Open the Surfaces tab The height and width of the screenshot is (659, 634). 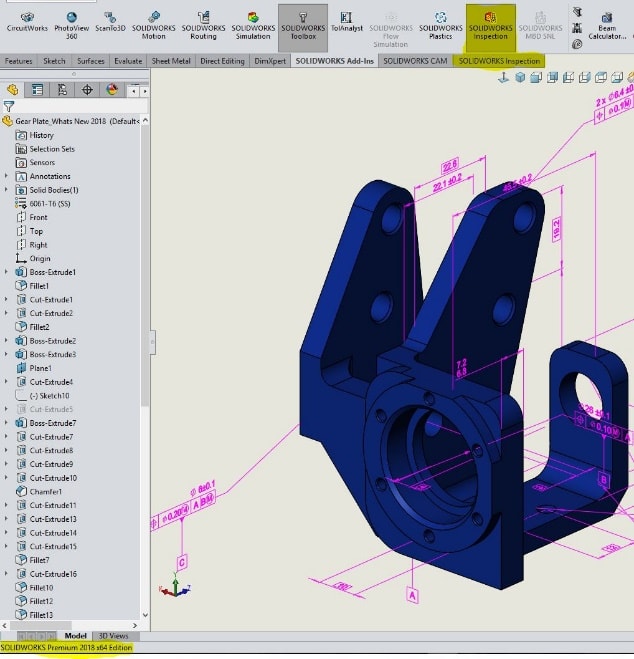tap(90, 61)
